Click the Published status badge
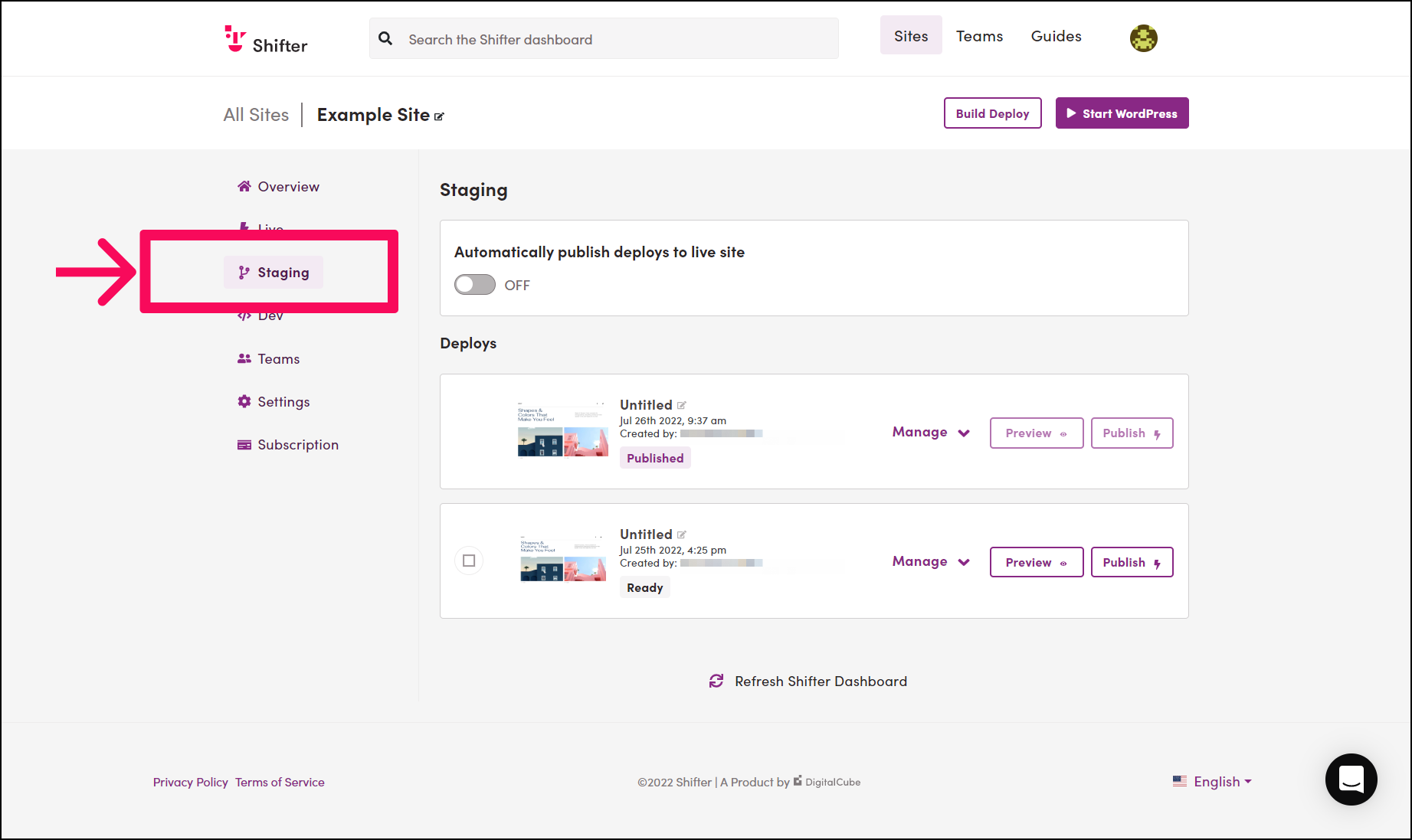Image resolution: width=1412 pixels, height=840 pixels. 655,458
